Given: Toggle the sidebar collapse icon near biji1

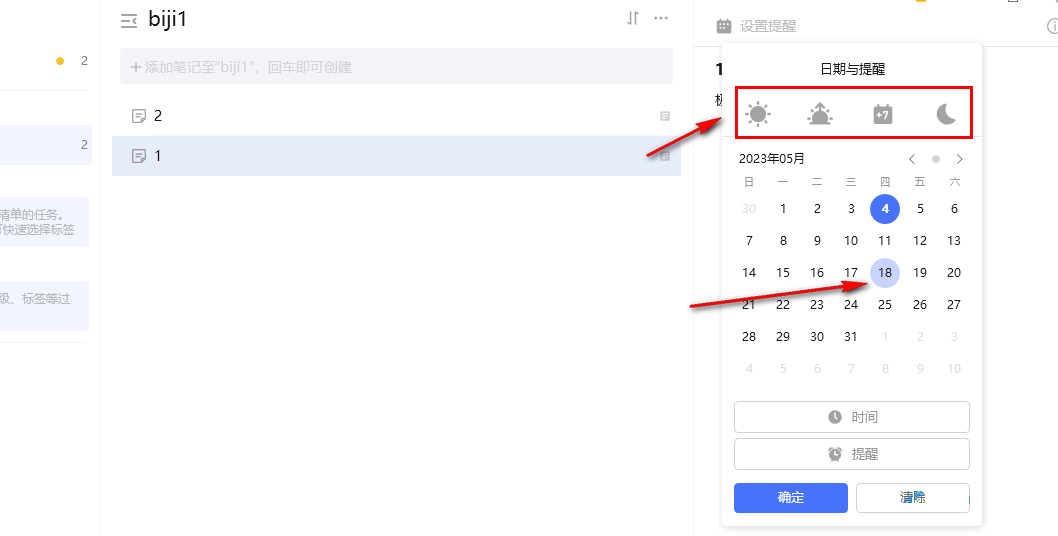Looking at the screenshot, I should tap(128, 21).
